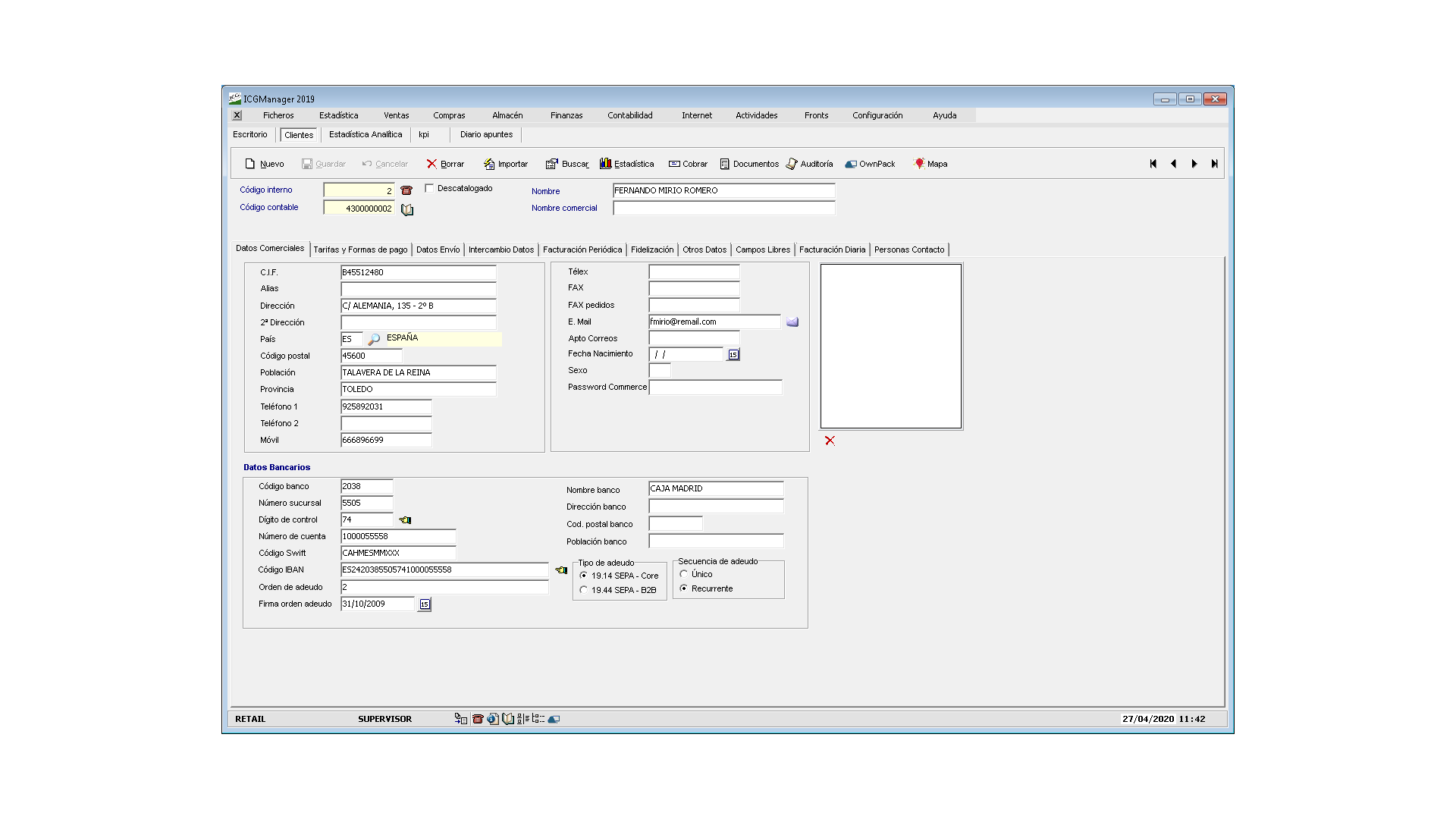This screenshot has width=1456, height=819.
Task: Click the X icon left of Ficheros
Action: point(237,115)
